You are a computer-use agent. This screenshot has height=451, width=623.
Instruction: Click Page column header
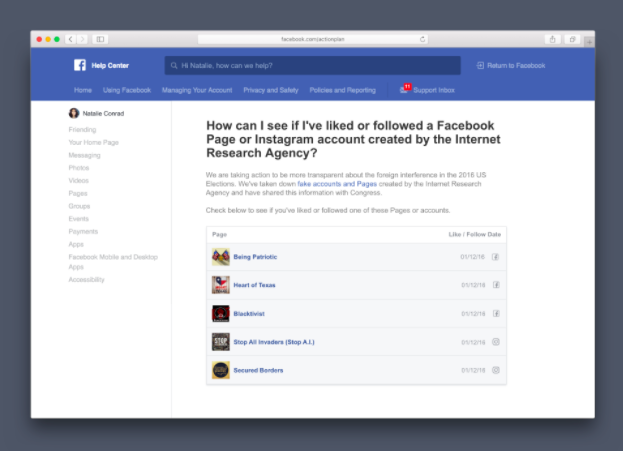[219, 234]
